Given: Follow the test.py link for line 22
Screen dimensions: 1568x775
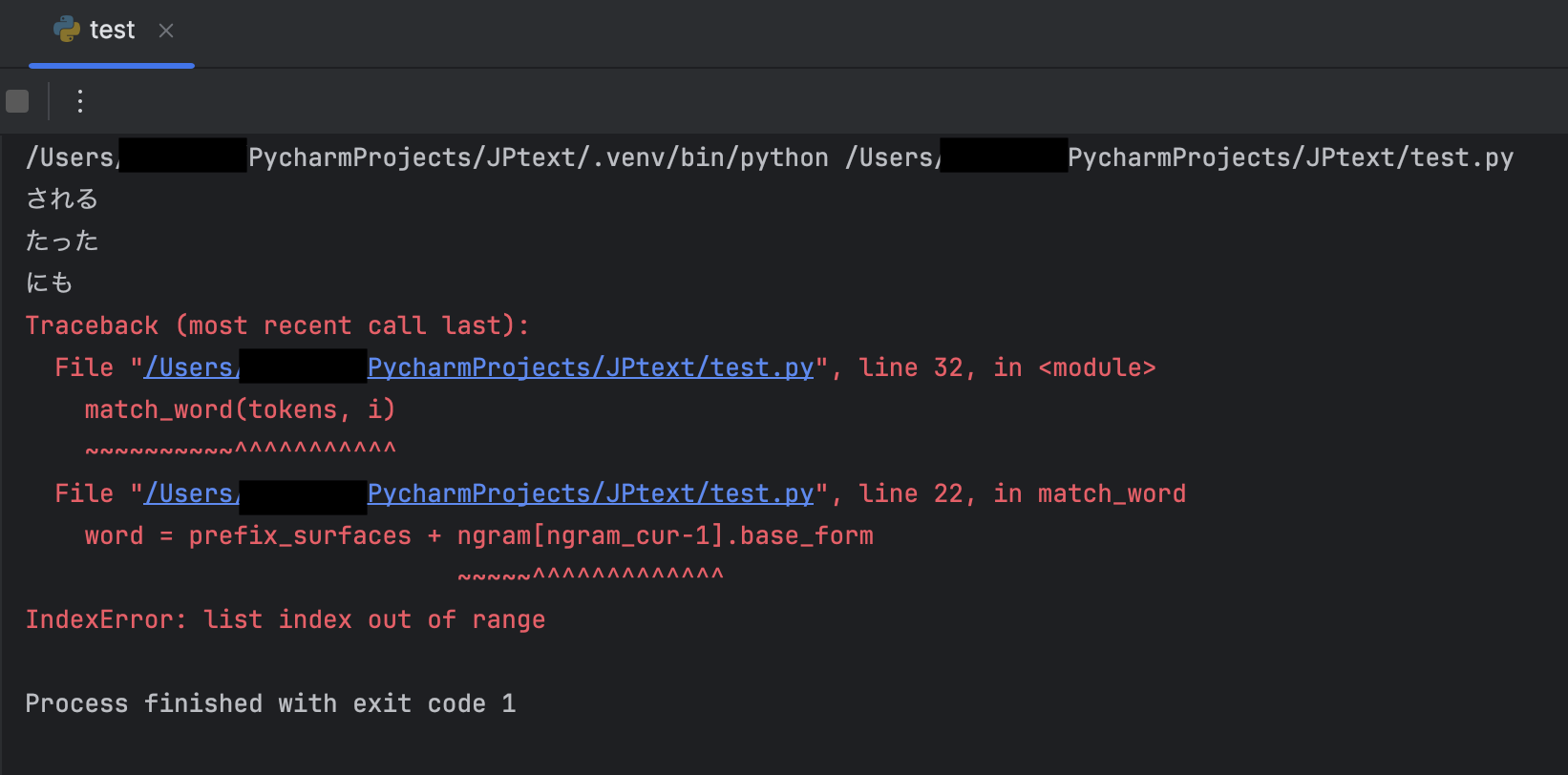Looking at the screenshot, I should coord(590,493).
